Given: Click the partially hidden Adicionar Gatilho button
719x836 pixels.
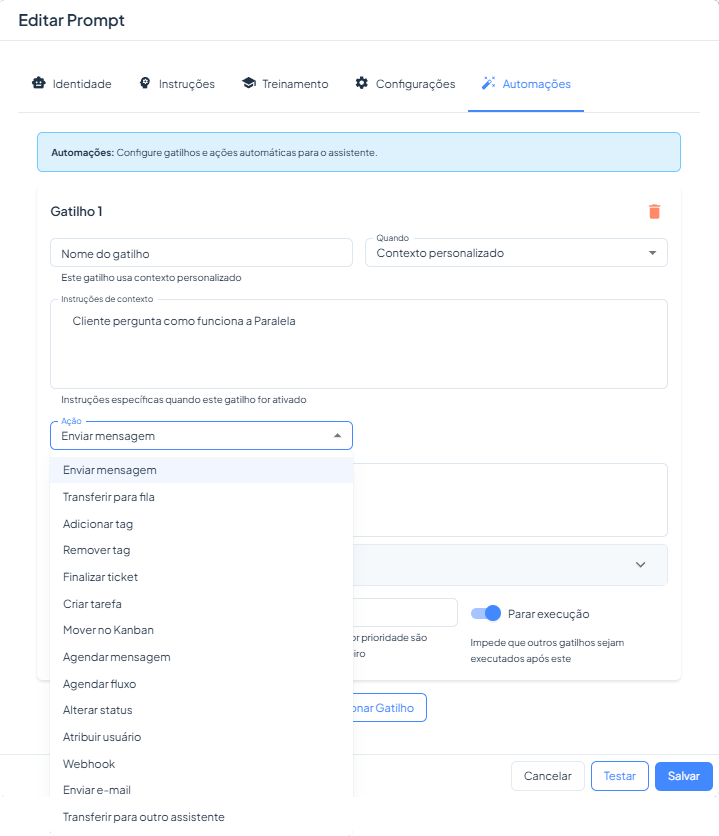Looking at the screenshot, I should [x=390, y=708].
